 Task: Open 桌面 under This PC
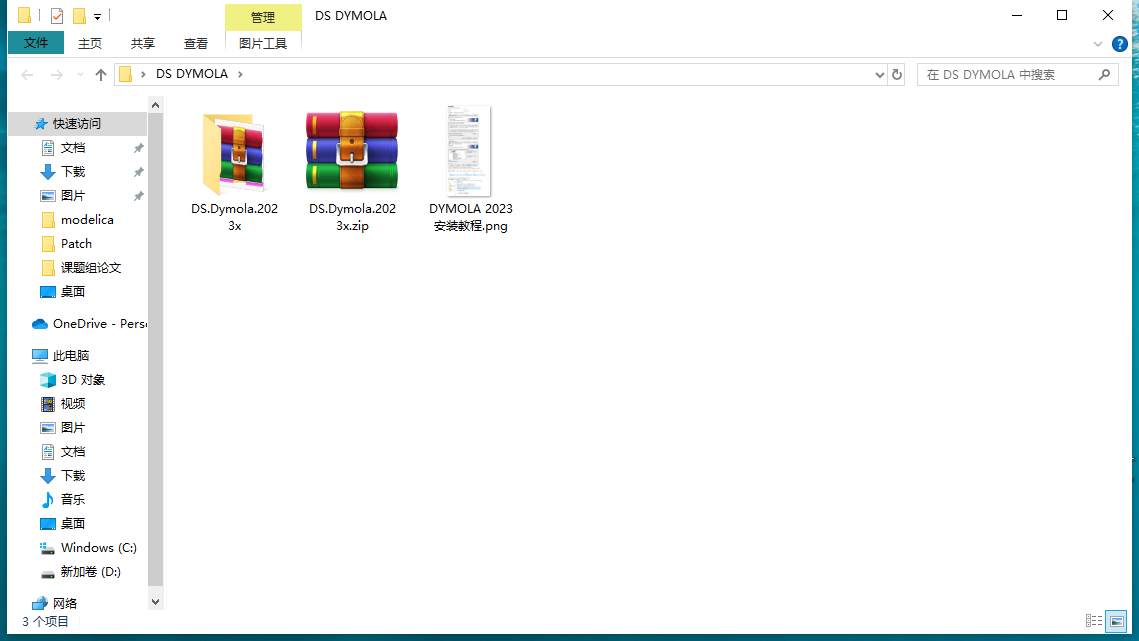click(x=73, y=523)
